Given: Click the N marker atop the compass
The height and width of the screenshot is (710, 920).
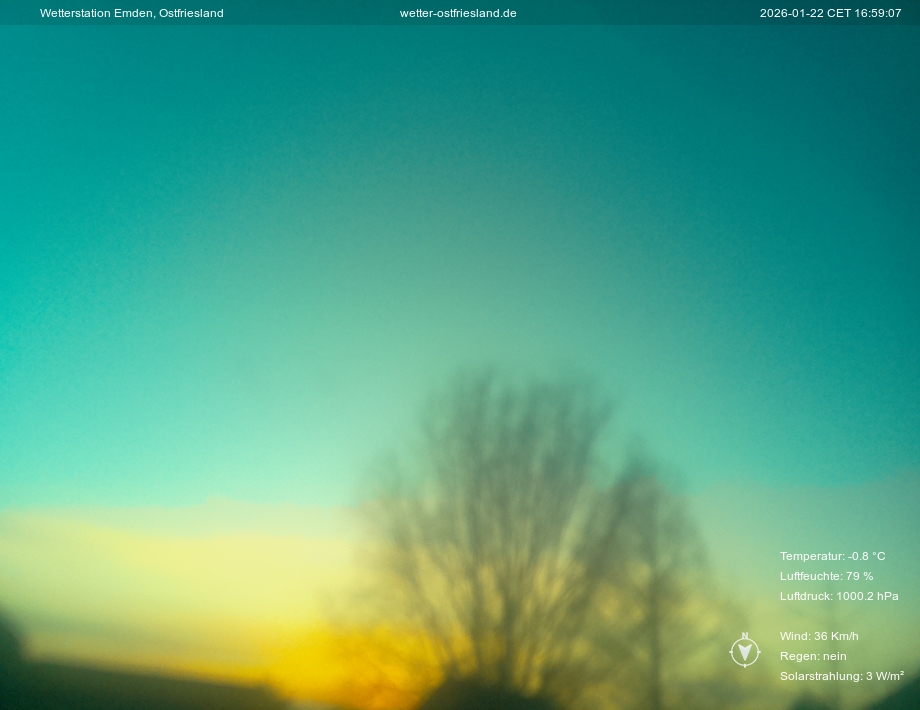Looking at the screenshot, I should 745,636.
